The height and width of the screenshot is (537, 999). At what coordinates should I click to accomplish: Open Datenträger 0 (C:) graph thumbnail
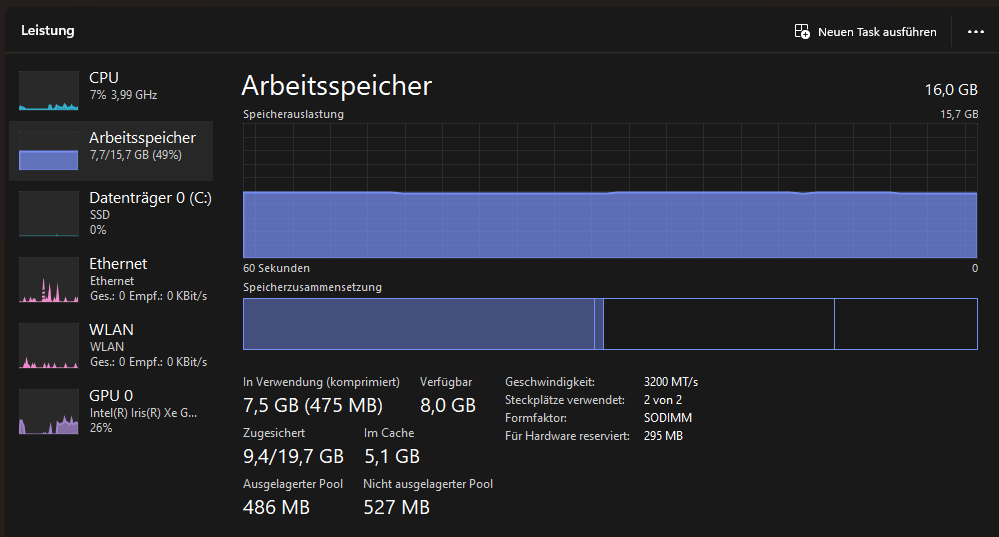(x=48, y=213)
